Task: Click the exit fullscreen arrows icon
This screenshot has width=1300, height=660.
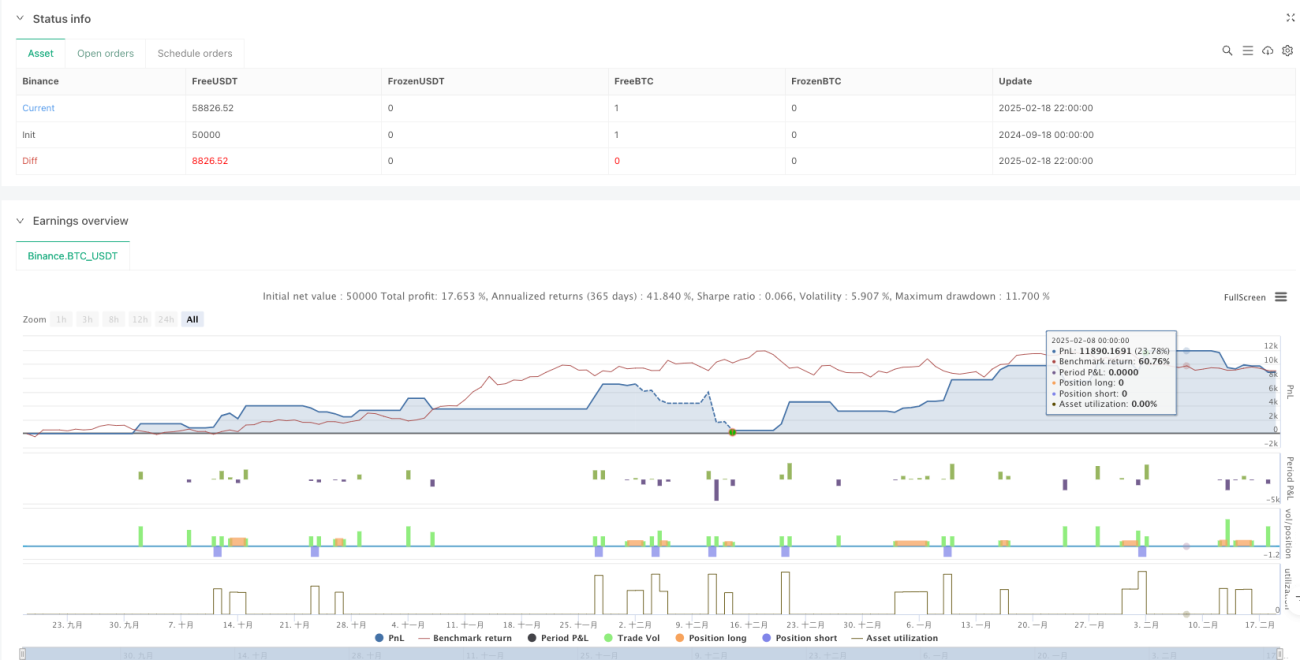Action: coord(1289,18)
